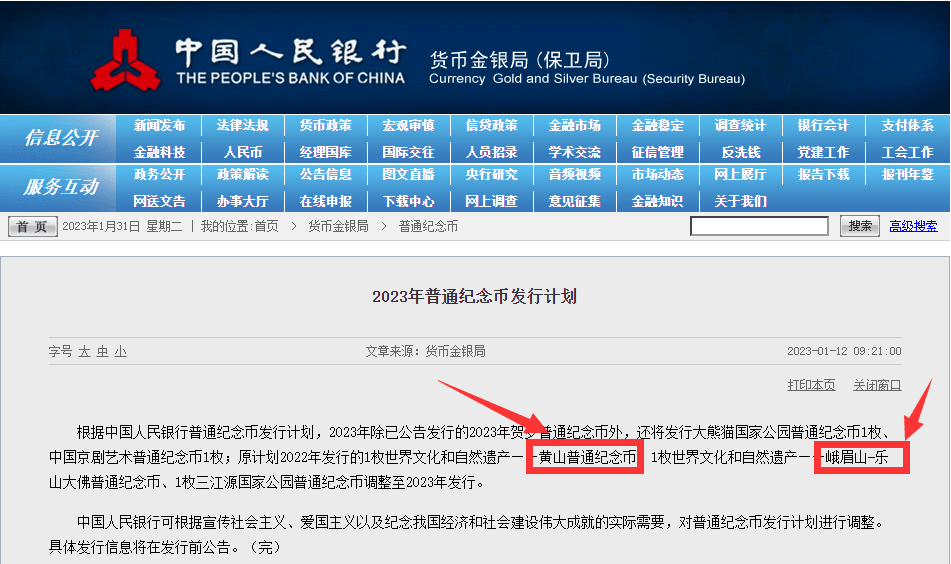Image resolution: width=951 pixels, height=564 pixels.
Task: Choose 关于我们 menu entry
Action: point(741,201)
